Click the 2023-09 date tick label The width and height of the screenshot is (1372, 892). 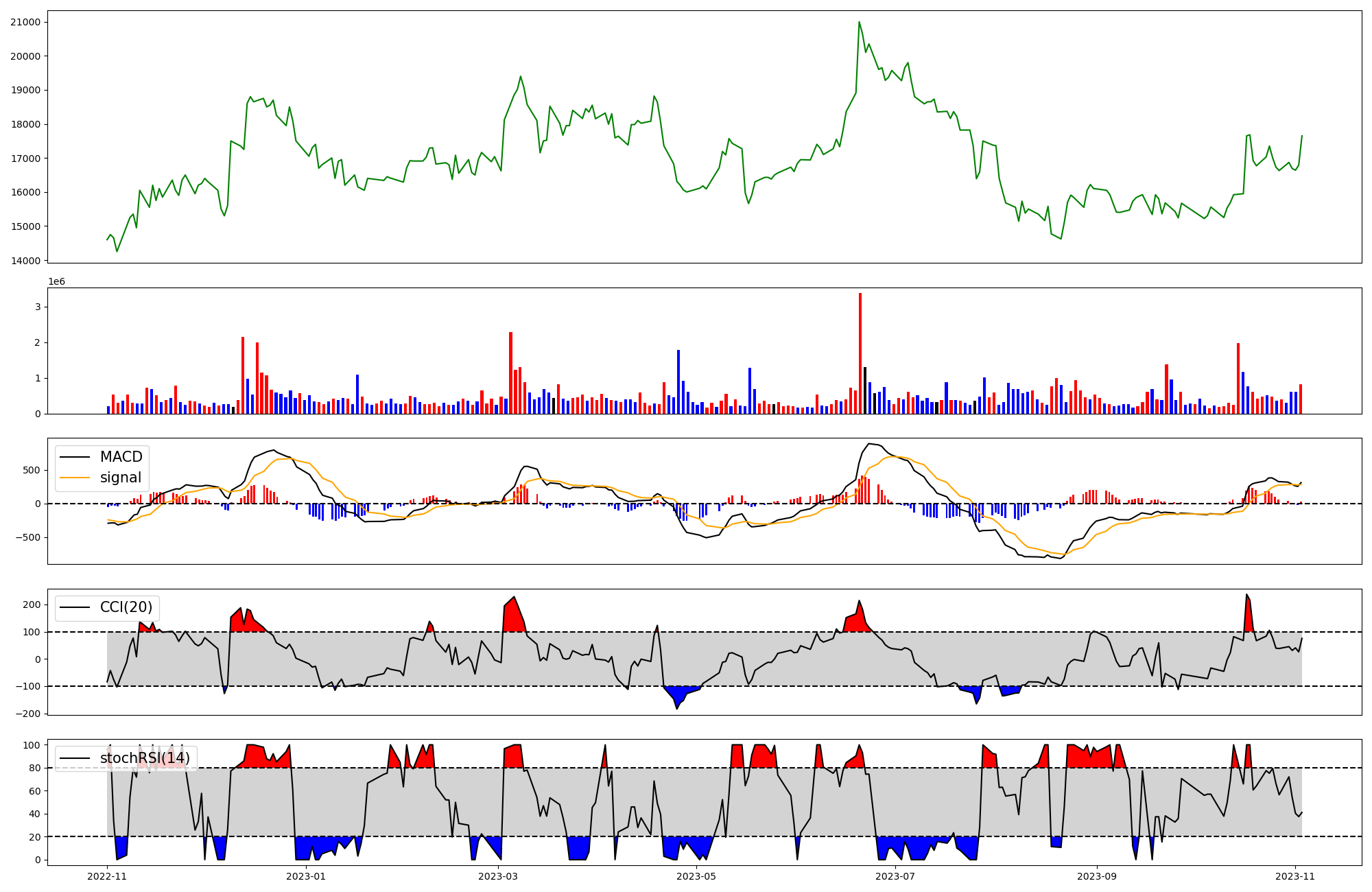point(1097,876)
